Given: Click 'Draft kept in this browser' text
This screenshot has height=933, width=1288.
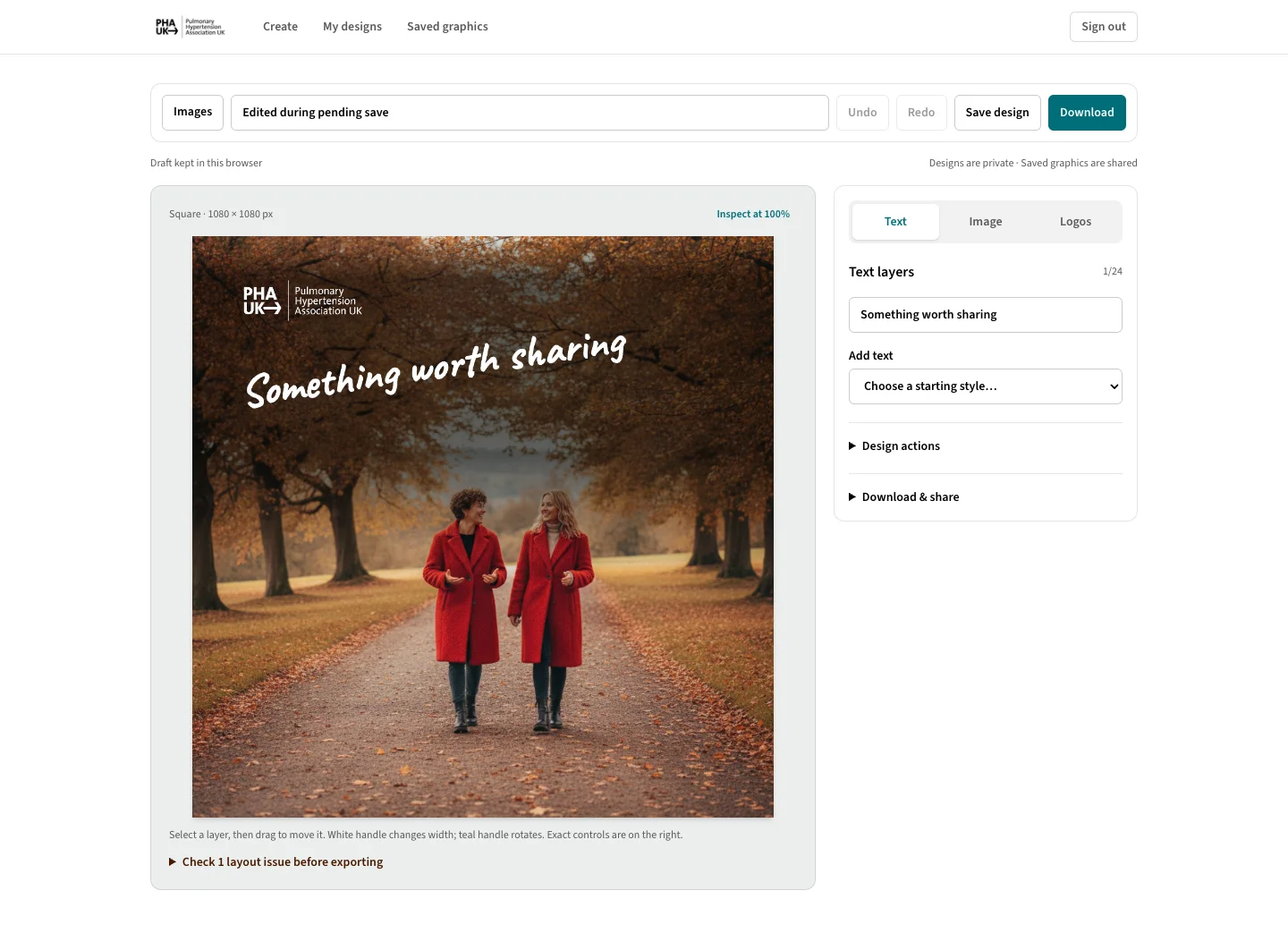Looking at the screenshot, I should pos(207,164).
